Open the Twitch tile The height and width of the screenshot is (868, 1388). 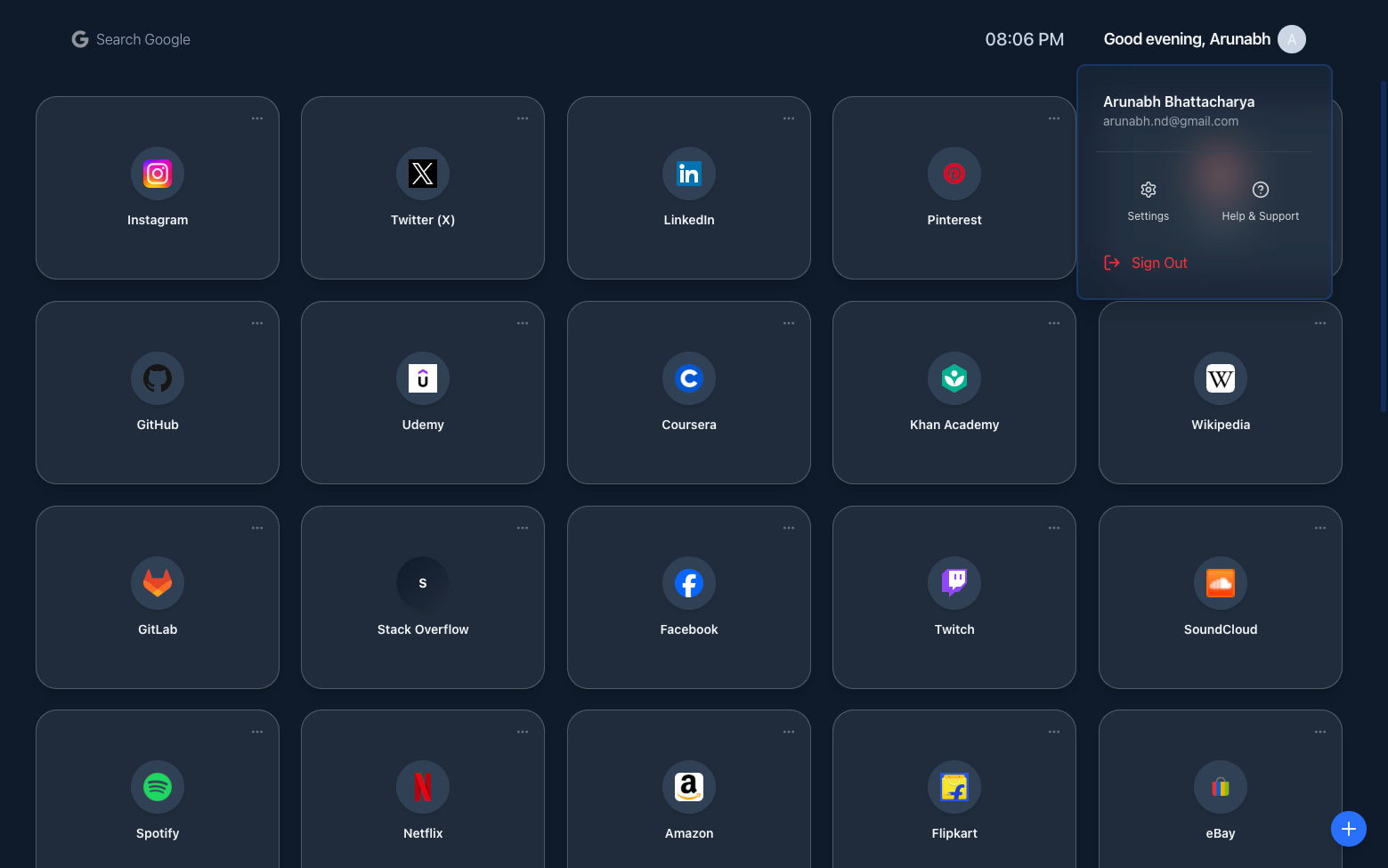coord(954,597)
